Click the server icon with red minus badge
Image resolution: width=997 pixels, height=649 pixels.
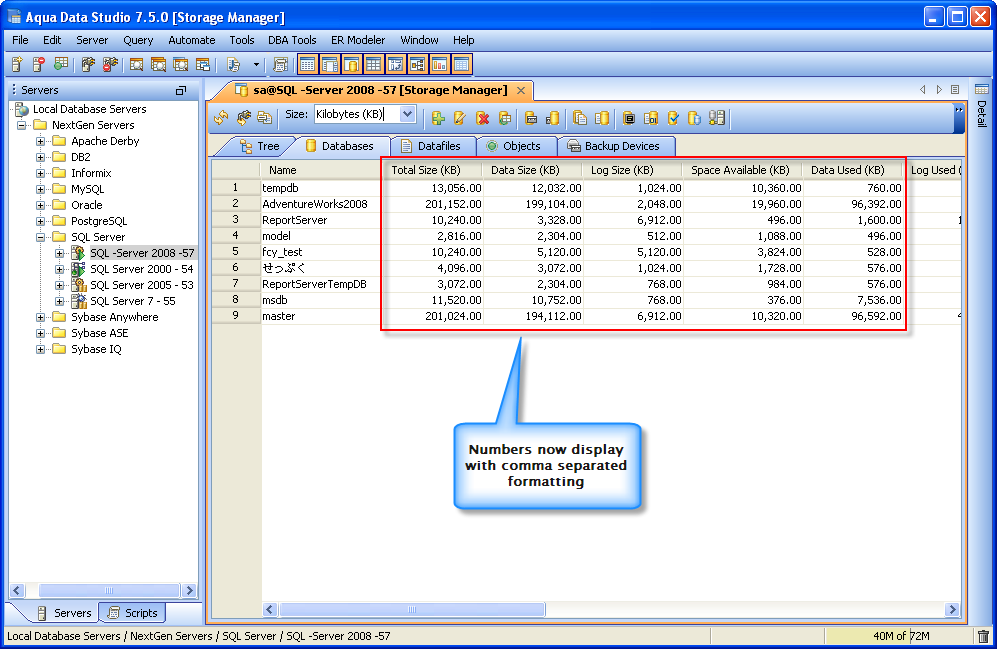39,64
